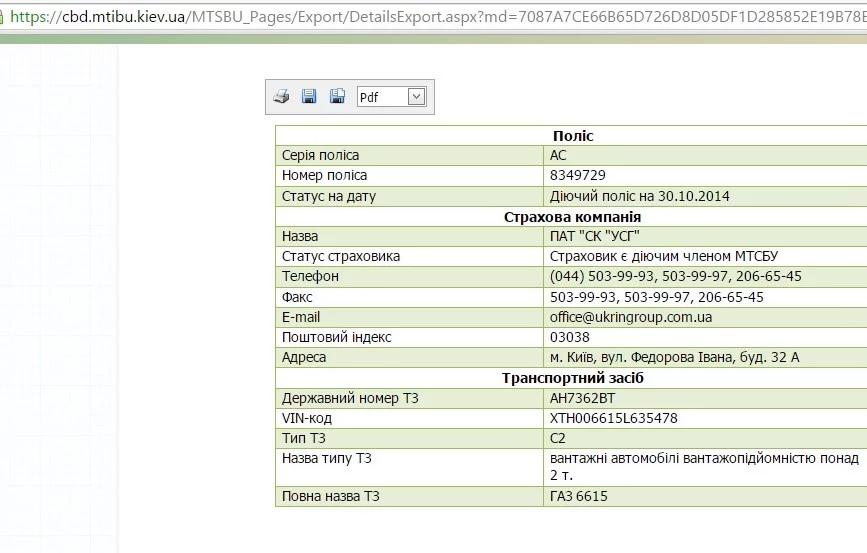Click the 'Поштовий індекс' label

tap(336, 337)
